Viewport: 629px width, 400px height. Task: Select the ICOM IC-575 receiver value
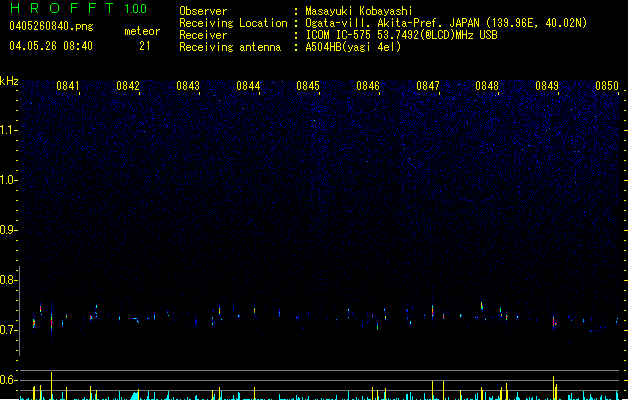pos(401,35)
